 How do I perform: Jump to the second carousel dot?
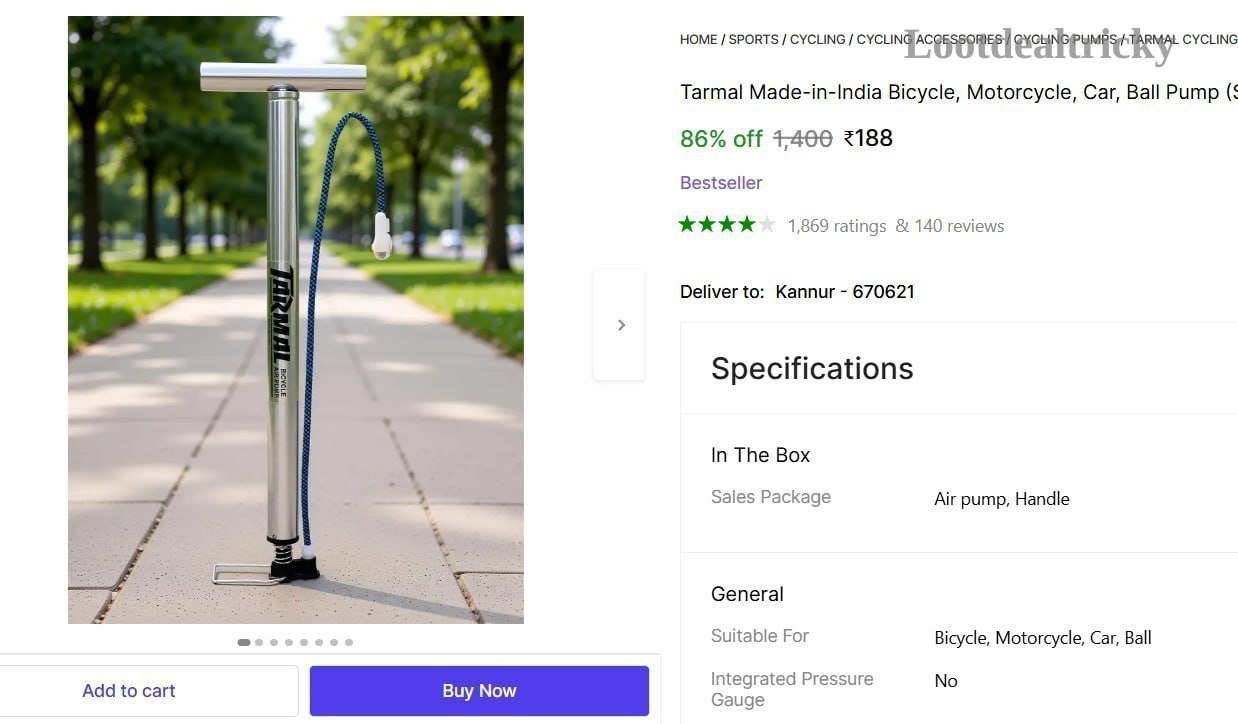click(259, 642)
